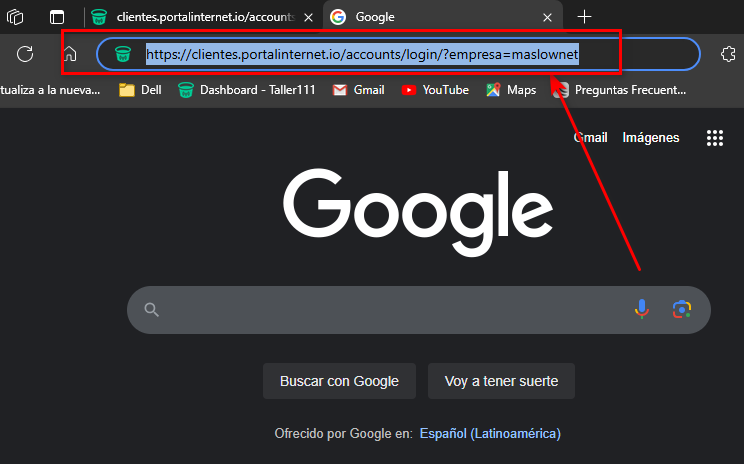Image resolution: width=744 pixels, height=464 pixels.
Task: Open the Imágenes link on Google
Action: (651, 138)
